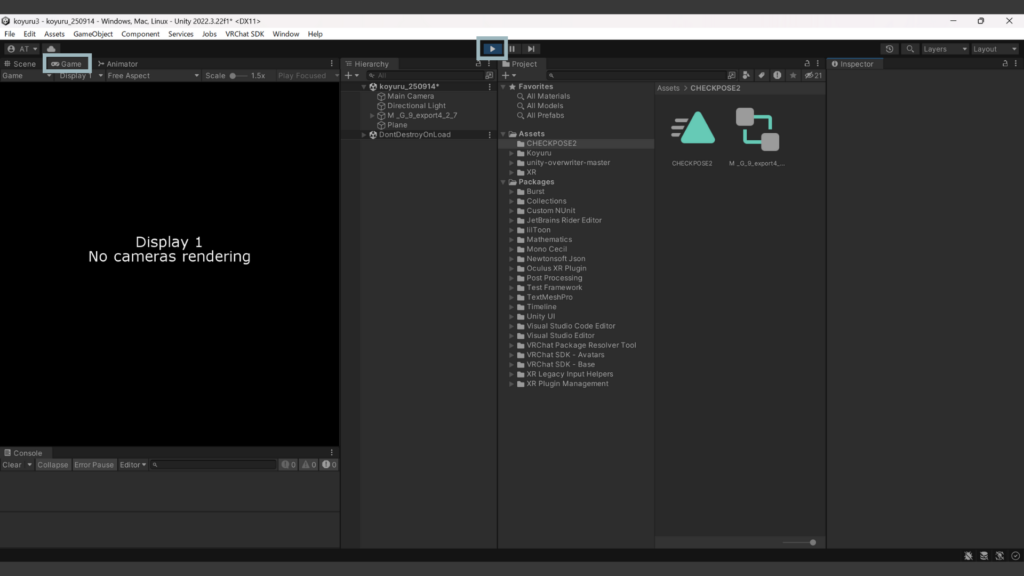Open the cloud services icon

point(51,48)
